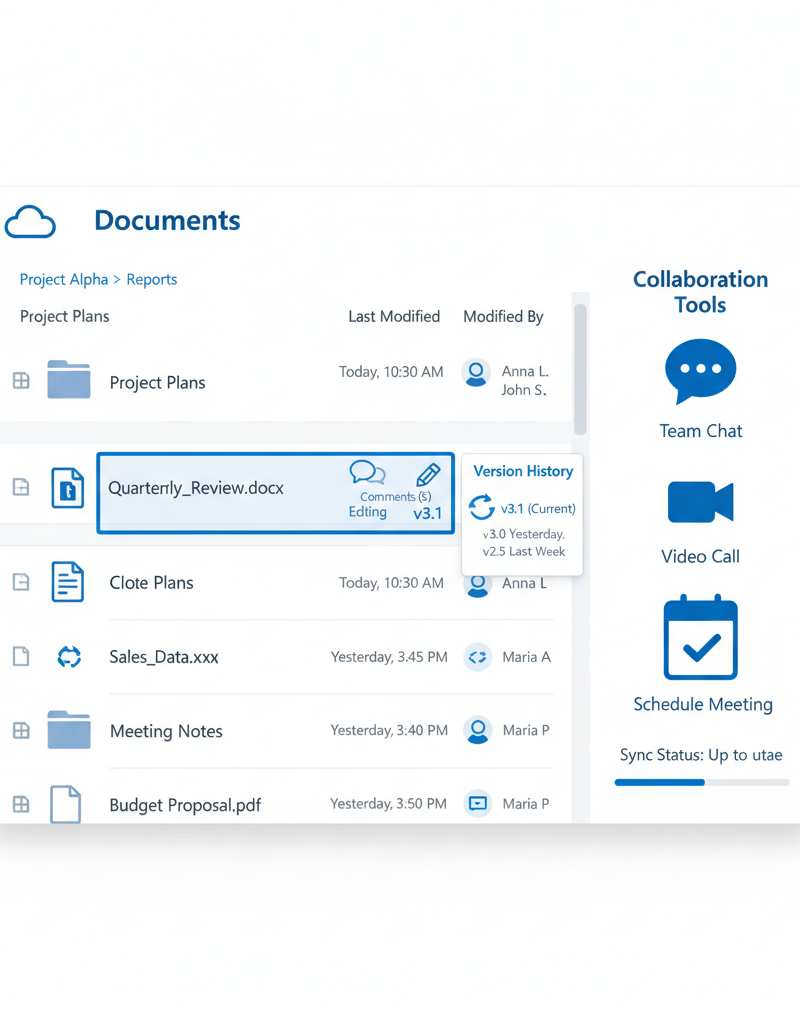
Task: Open the Reports breadcrumb link
Action: 152,280
